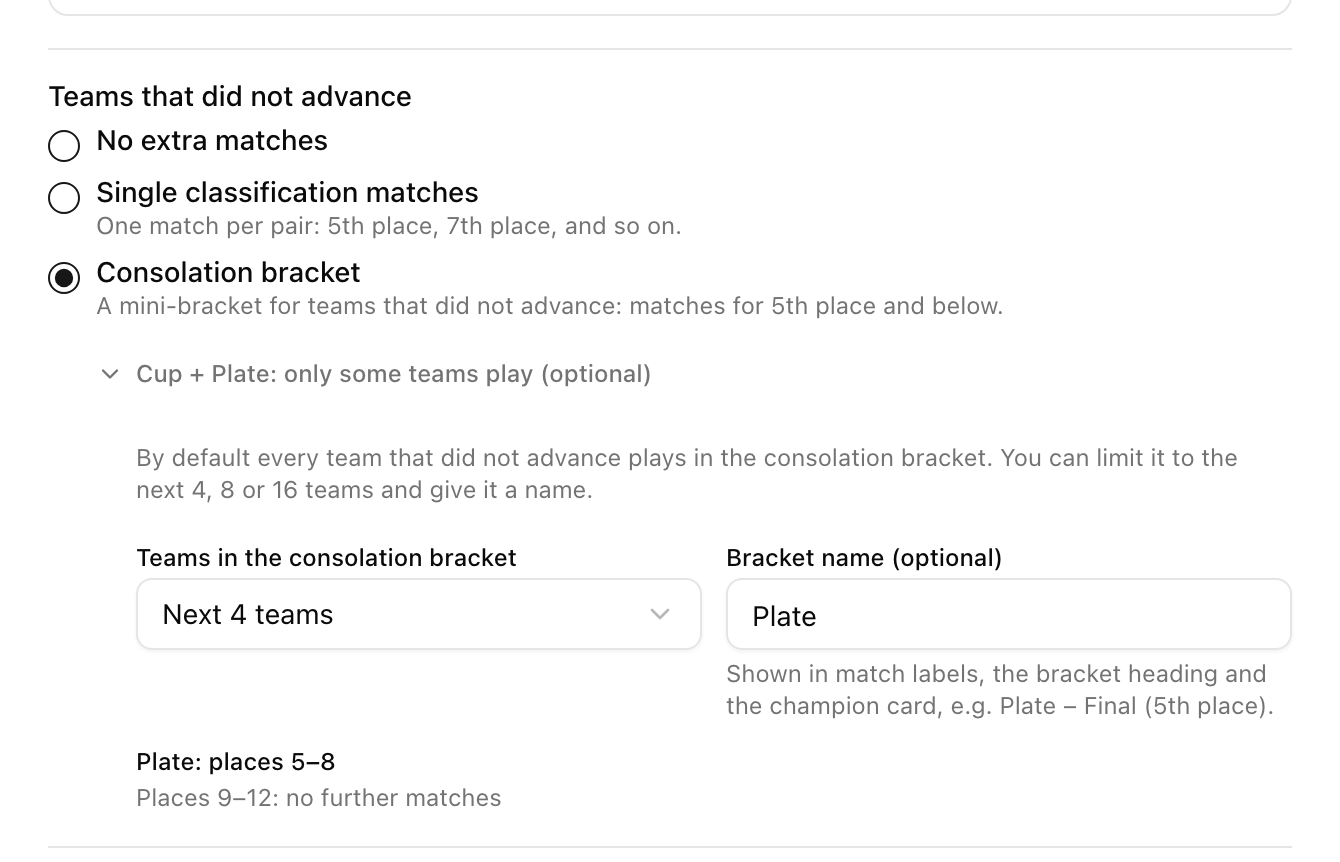Image resolution: width=1340 pixels, height=862 pixels.
Task: Select the No extra matches radio button
Action: click(x=64, y=145)
